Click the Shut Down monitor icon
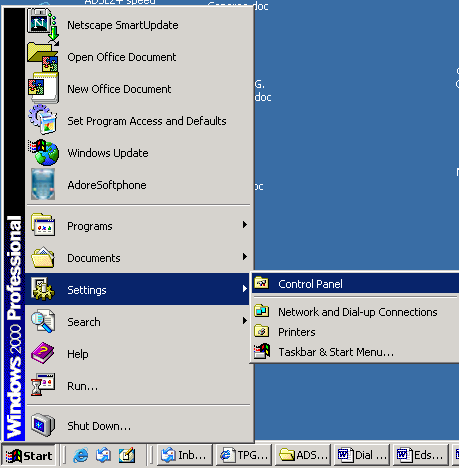 pyautogui.click(x=43, y=425)
